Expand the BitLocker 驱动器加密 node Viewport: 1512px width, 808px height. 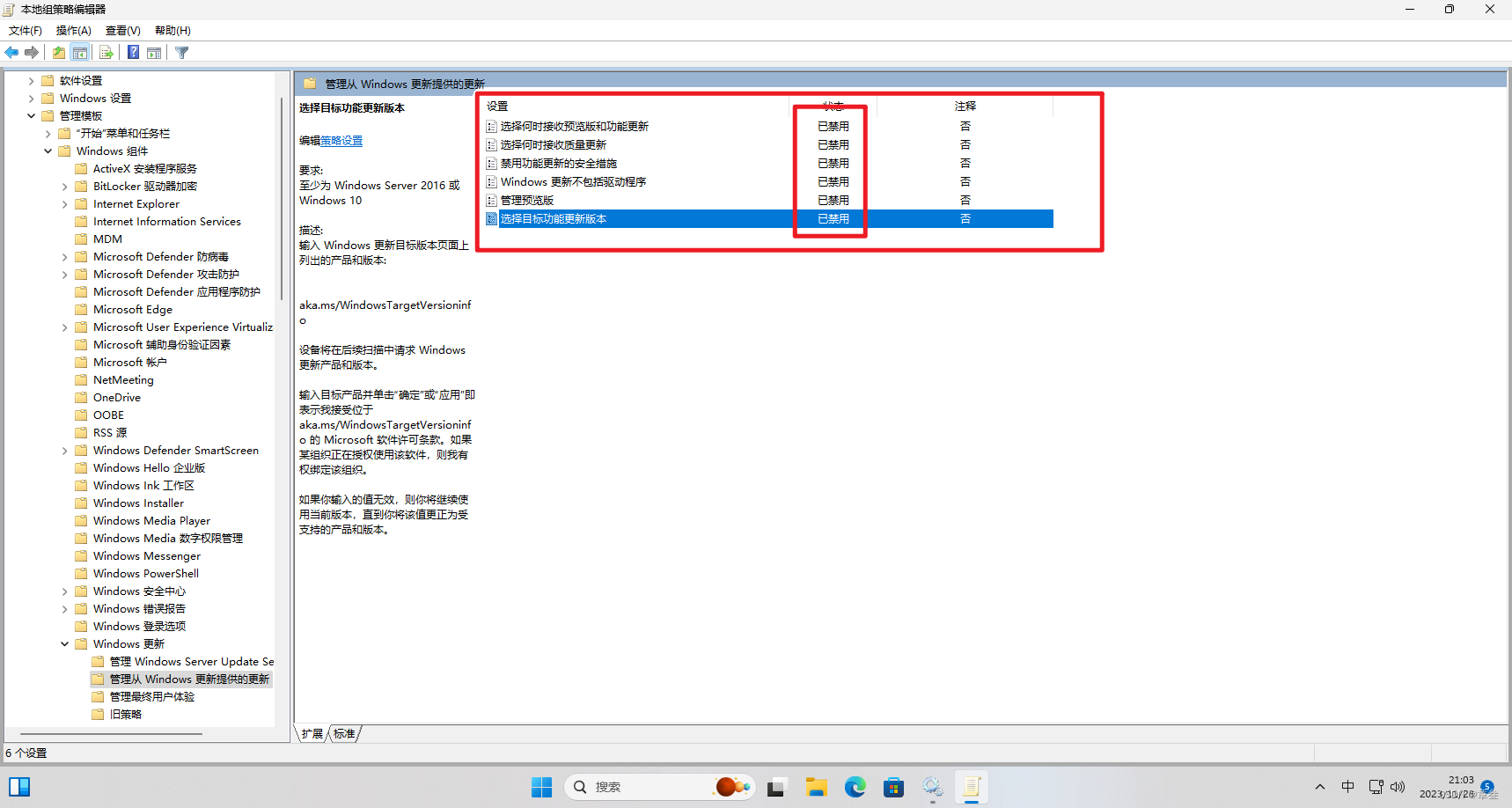coord(64,187)
